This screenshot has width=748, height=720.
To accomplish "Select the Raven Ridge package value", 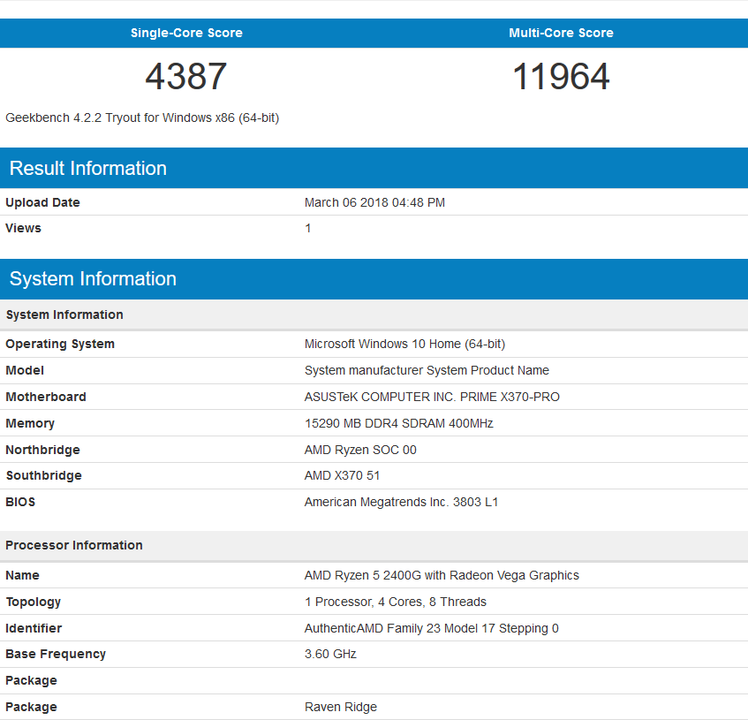I will [341, 707].
